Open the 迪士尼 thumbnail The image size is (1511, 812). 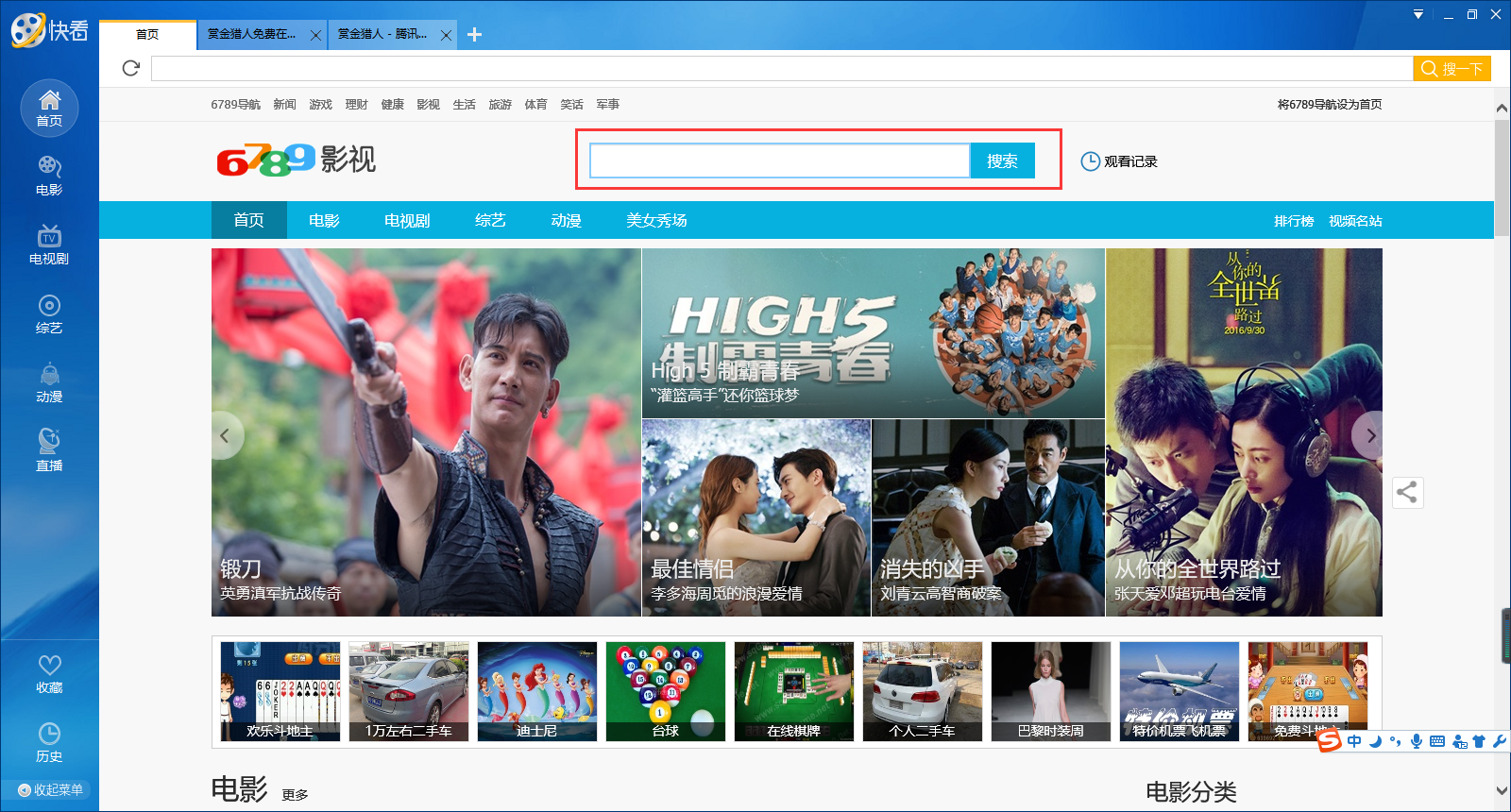tap(536, 691)
